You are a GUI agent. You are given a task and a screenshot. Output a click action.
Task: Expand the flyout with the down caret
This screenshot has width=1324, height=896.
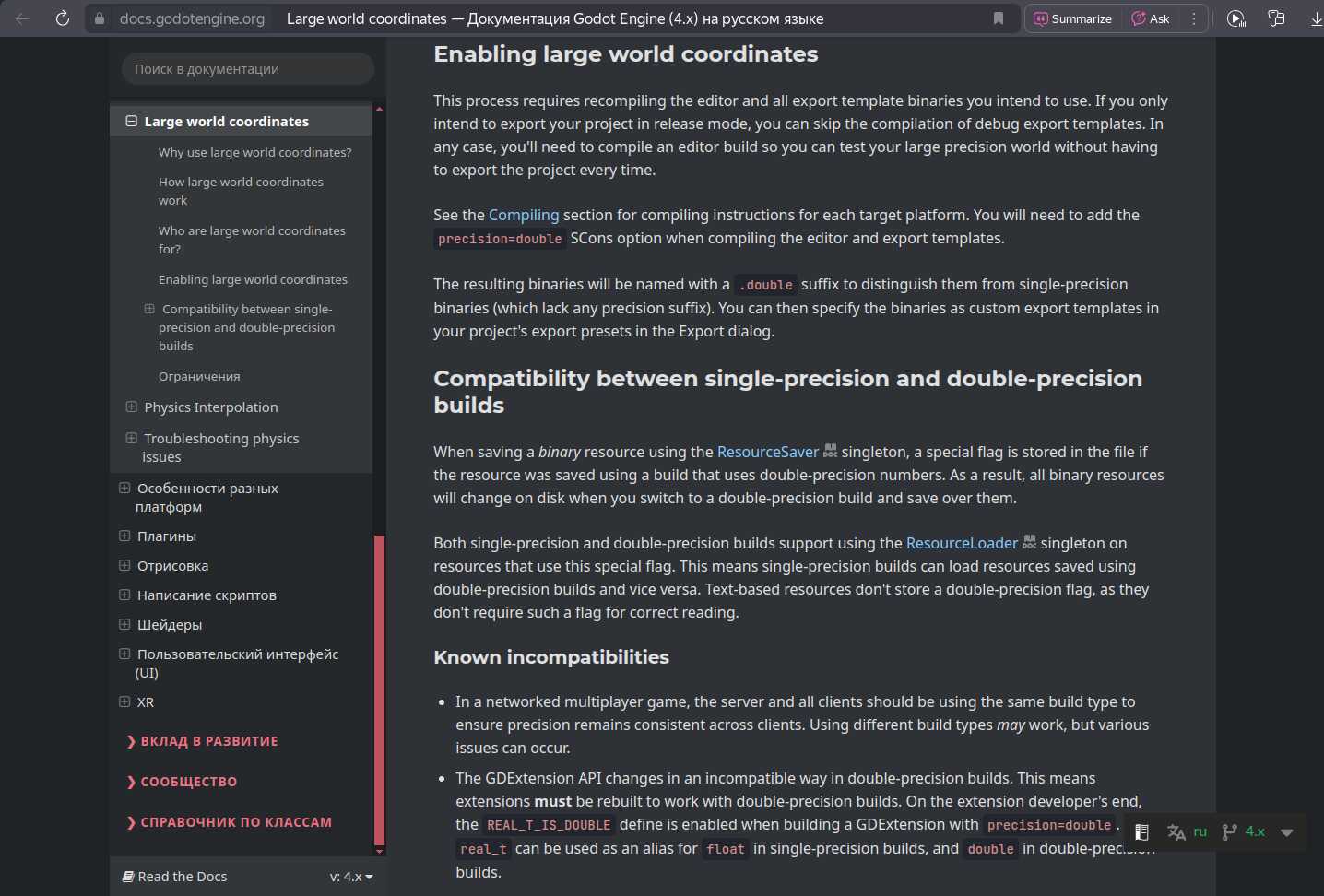pyautogui.click(x=1287, y=832)
